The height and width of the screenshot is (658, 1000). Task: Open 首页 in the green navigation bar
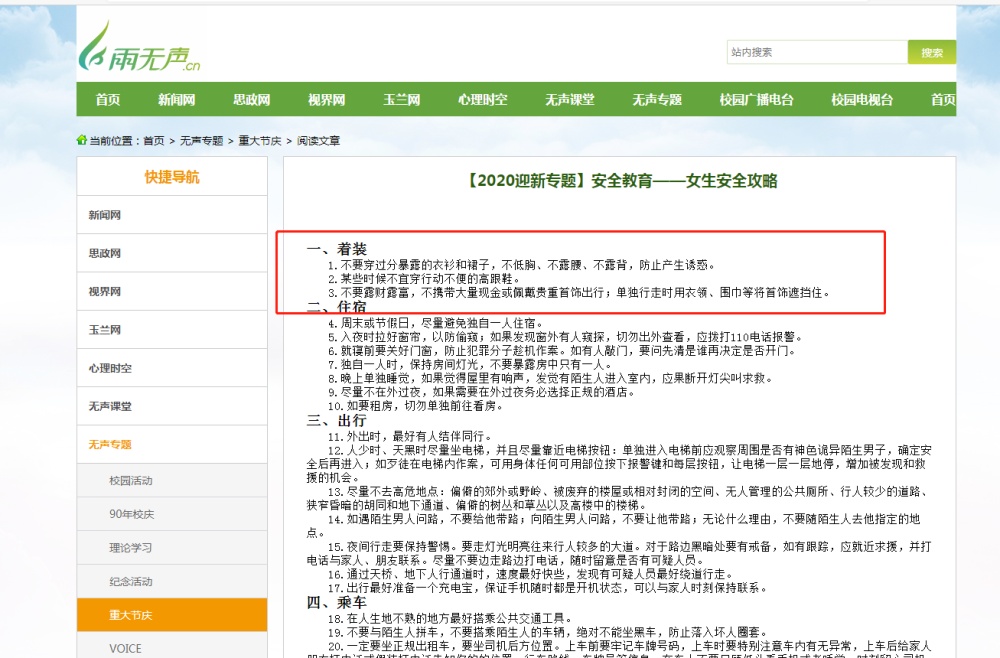coord(108,100)
